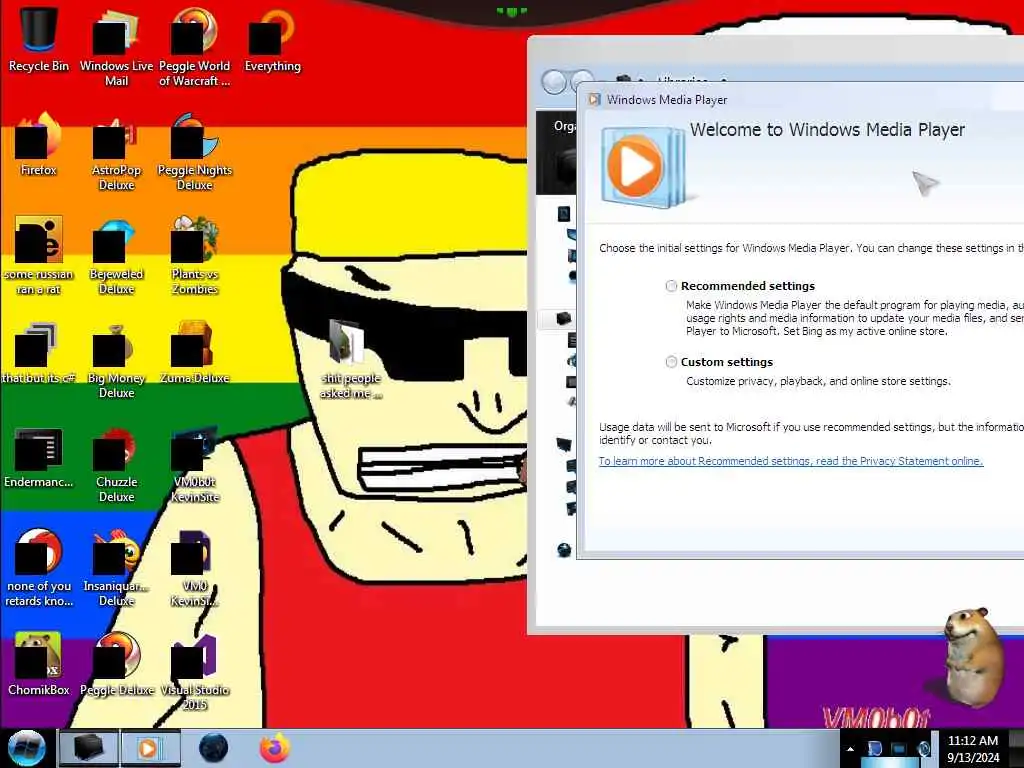Screen dimensions: 1024x768
Task: Open Windows Live Mail shortcut
Action: click(x=116, y=46)
